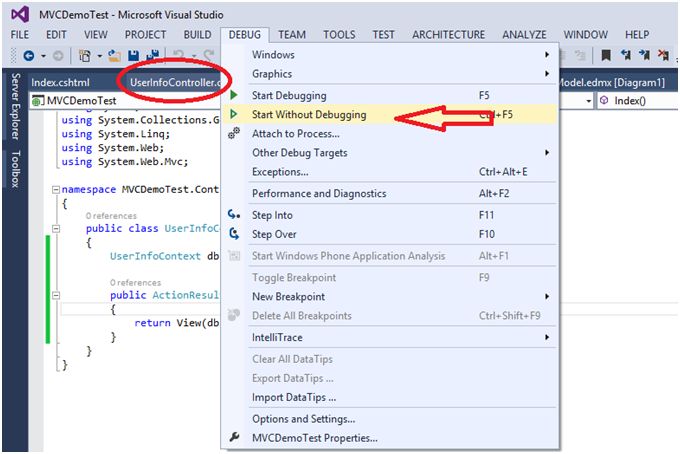This screenshot has width=680, height=454.
Task: Click the Navigate Backward arrow icon
Action: [x=29, y=56]
